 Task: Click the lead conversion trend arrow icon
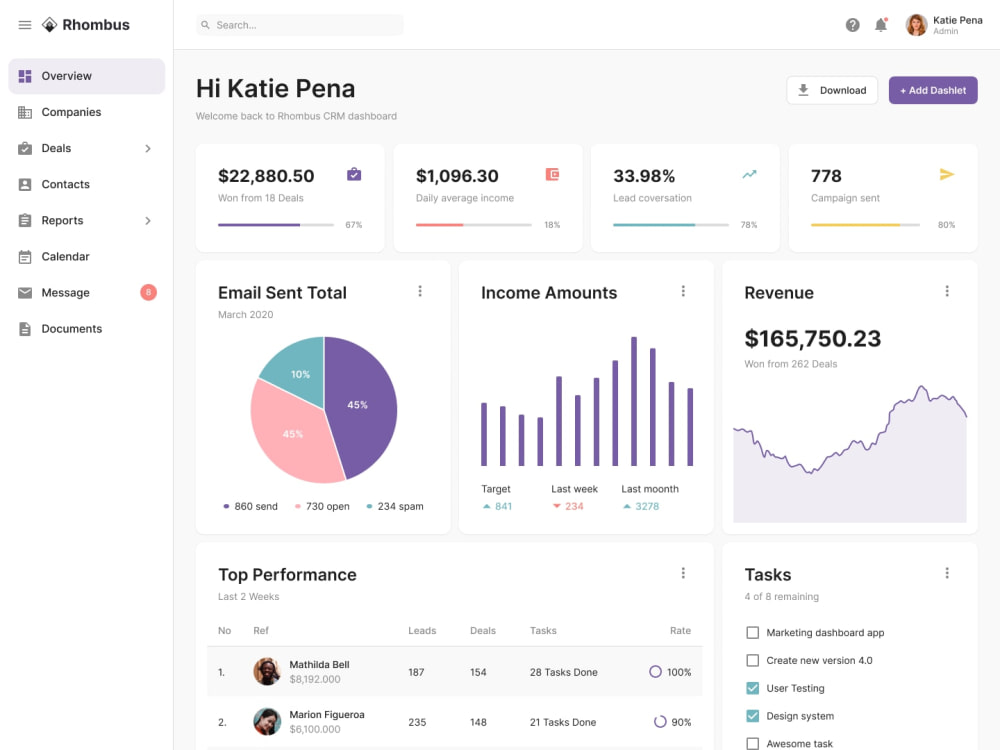tap(749, 174)
